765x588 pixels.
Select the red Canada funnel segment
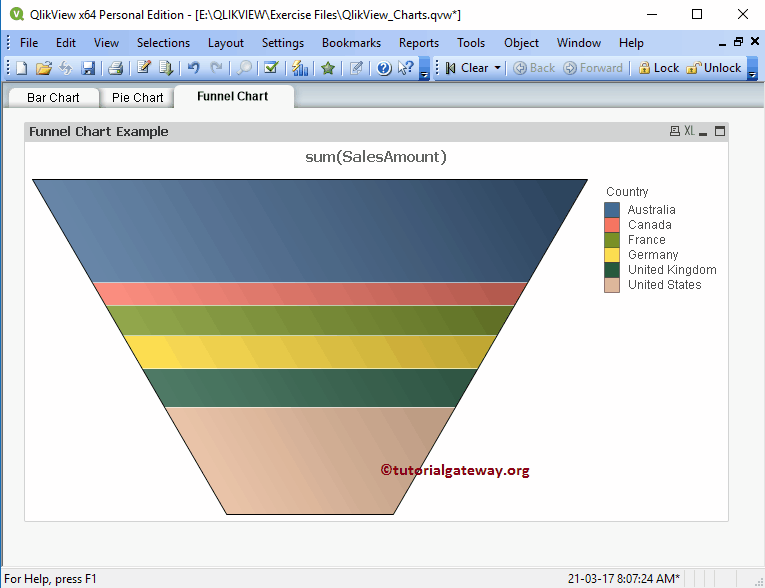click(310, 294)
